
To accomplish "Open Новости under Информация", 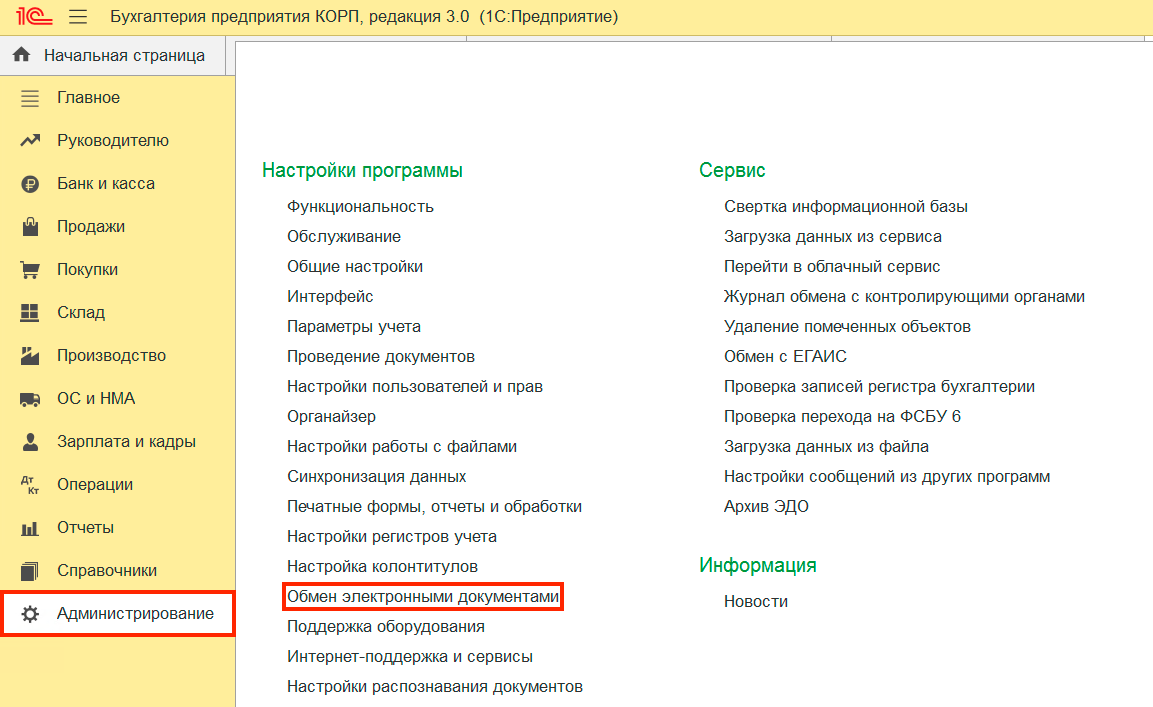I will (755, 602).
